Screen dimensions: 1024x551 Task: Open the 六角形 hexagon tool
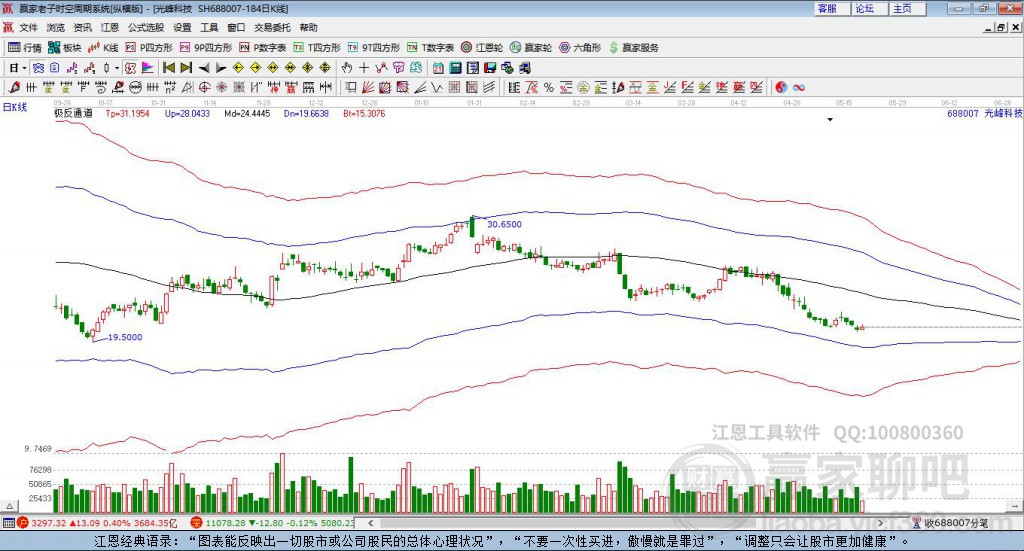click(x=580, y=47)
